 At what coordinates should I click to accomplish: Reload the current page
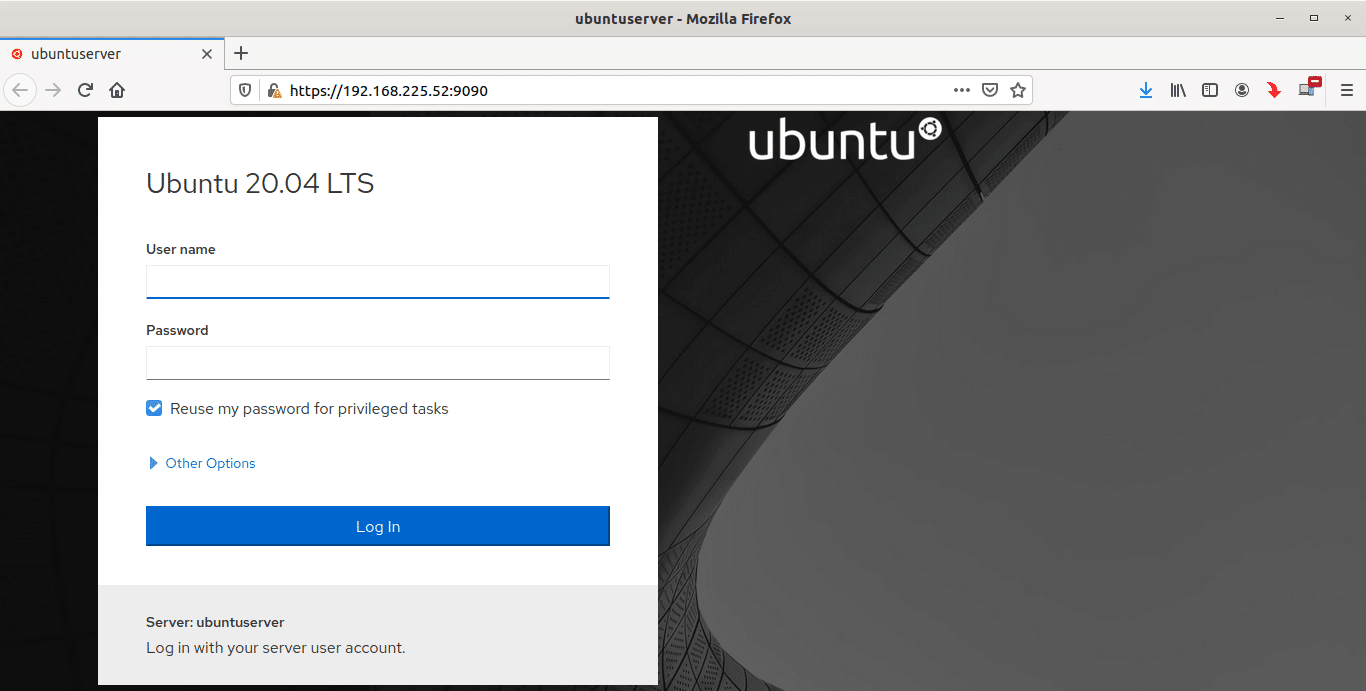[x=86, y=90]
